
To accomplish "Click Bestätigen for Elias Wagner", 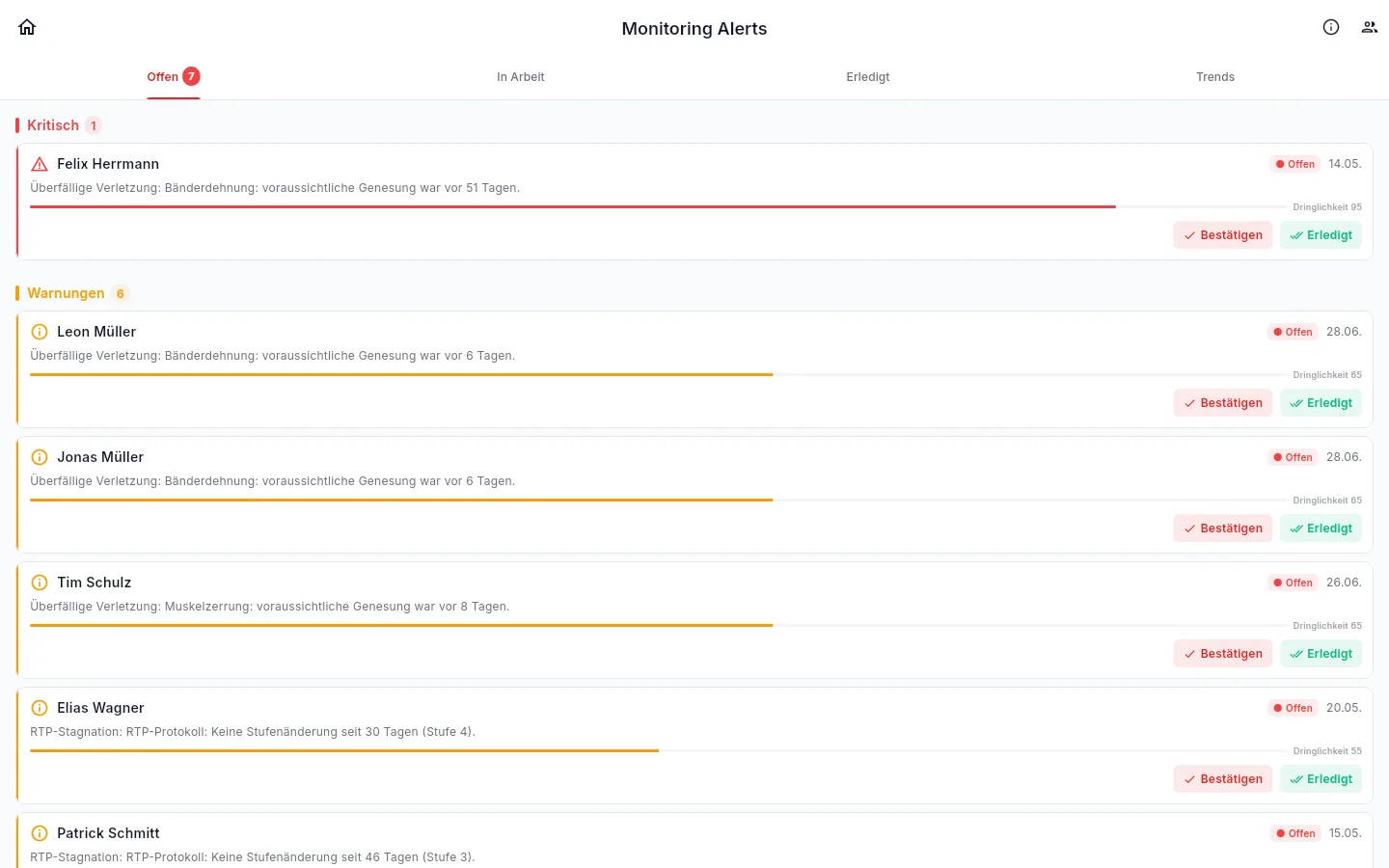I will 1223,779.
